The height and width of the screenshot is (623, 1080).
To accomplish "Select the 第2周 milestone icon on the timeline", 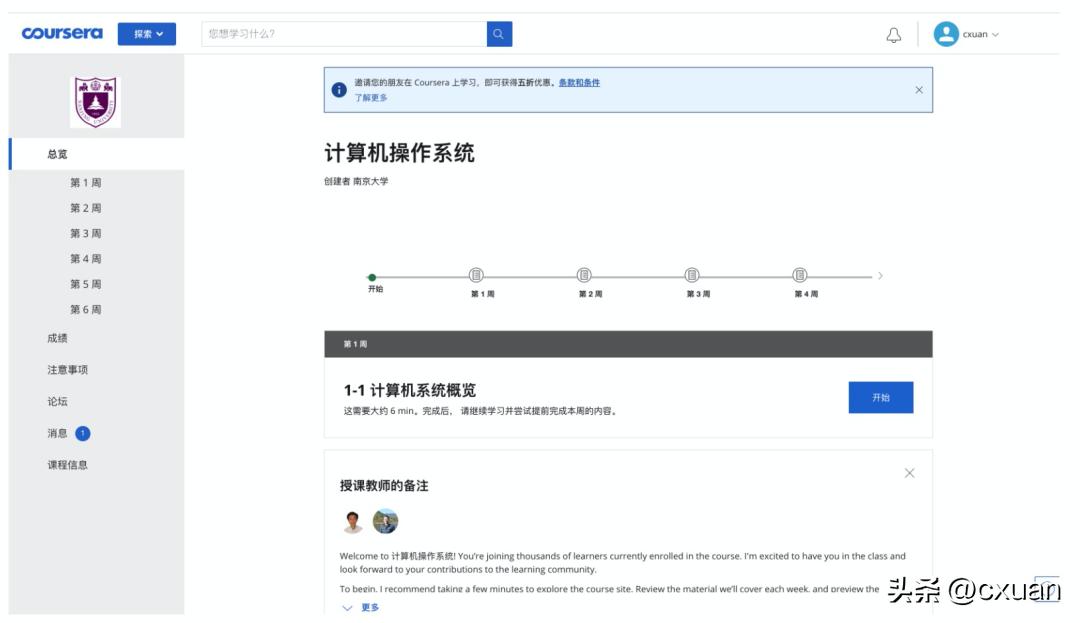I will click(x=582, y=274).
